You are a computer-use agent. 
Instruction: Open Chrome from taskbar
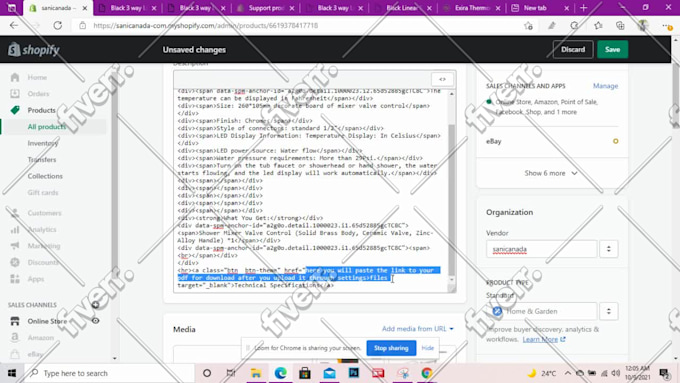427,373
